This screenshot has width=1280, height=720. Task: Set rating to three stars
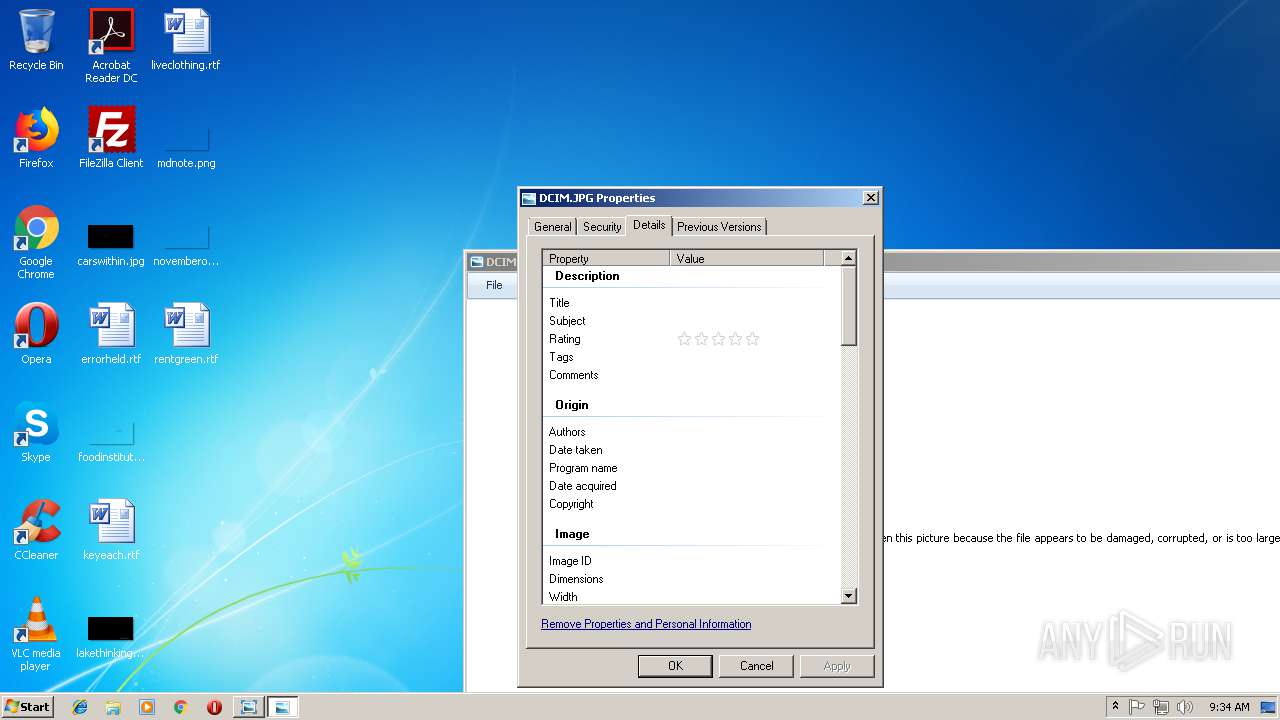(x=718, y=339)
